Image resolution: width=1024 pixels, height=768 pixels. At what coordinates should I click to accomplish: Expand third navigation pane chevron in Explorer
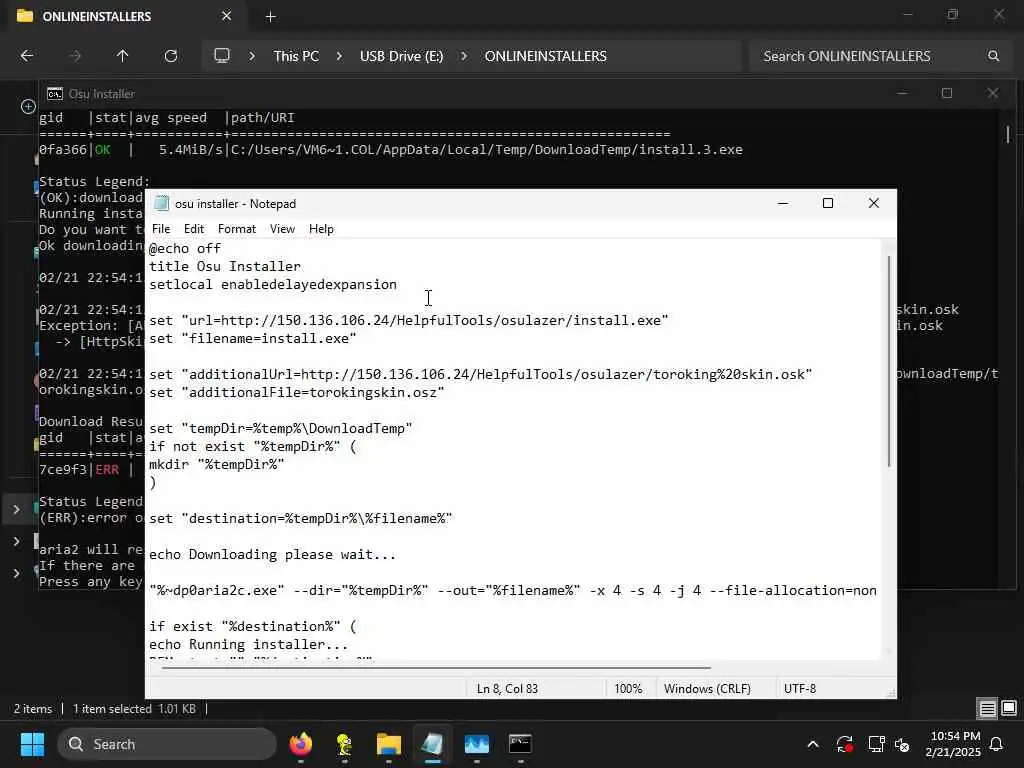(x=16, y=573)
